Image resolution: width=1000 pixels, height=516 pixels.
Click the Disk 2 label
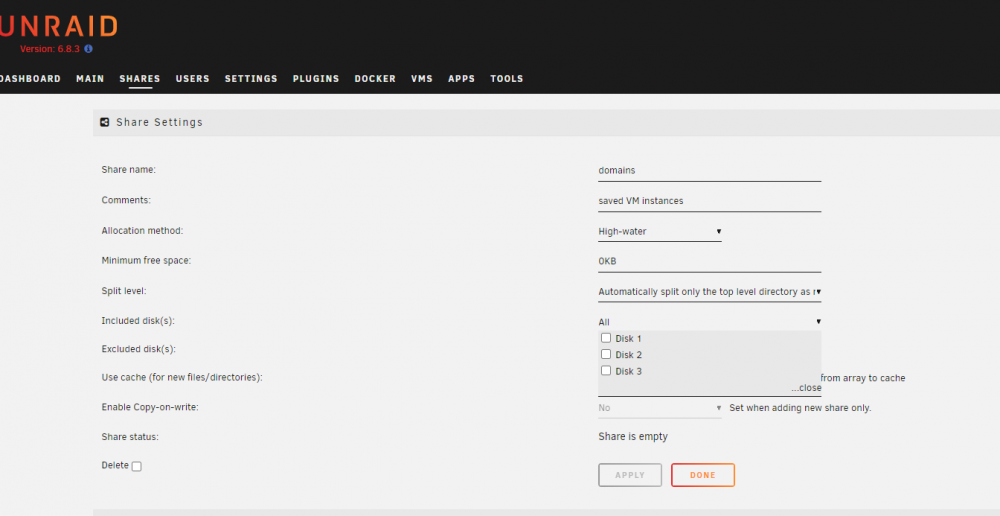point(628,355)
